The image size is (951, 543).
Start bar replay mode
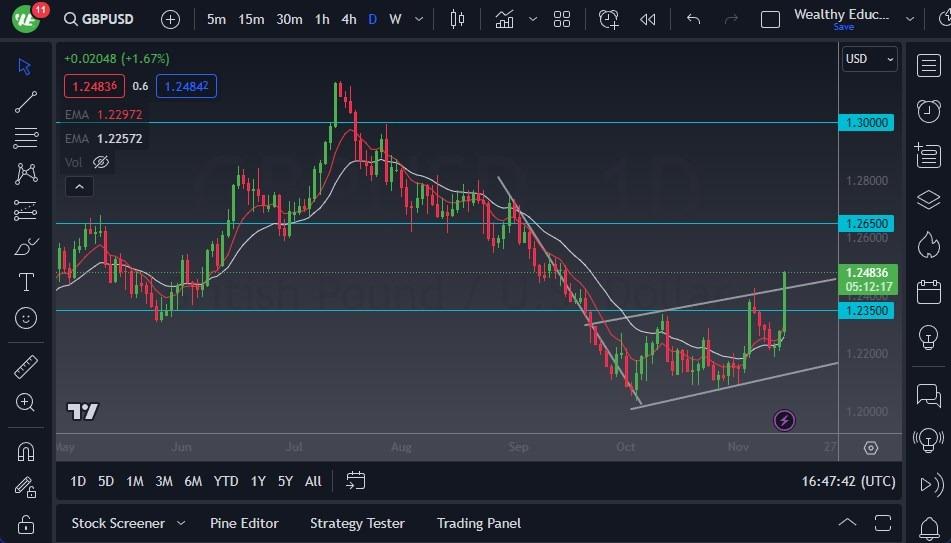(x=648, y=19)
